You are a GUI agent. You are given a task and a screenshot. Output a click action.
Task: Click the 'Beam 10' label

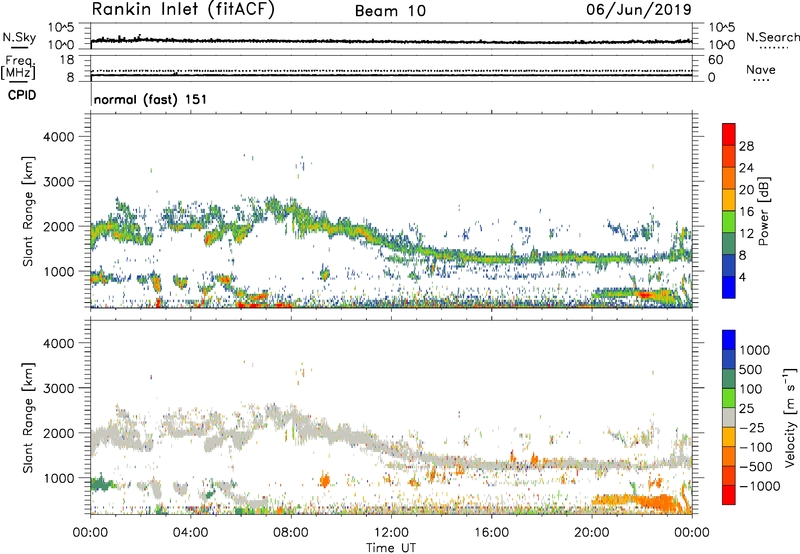coord(390,11)
